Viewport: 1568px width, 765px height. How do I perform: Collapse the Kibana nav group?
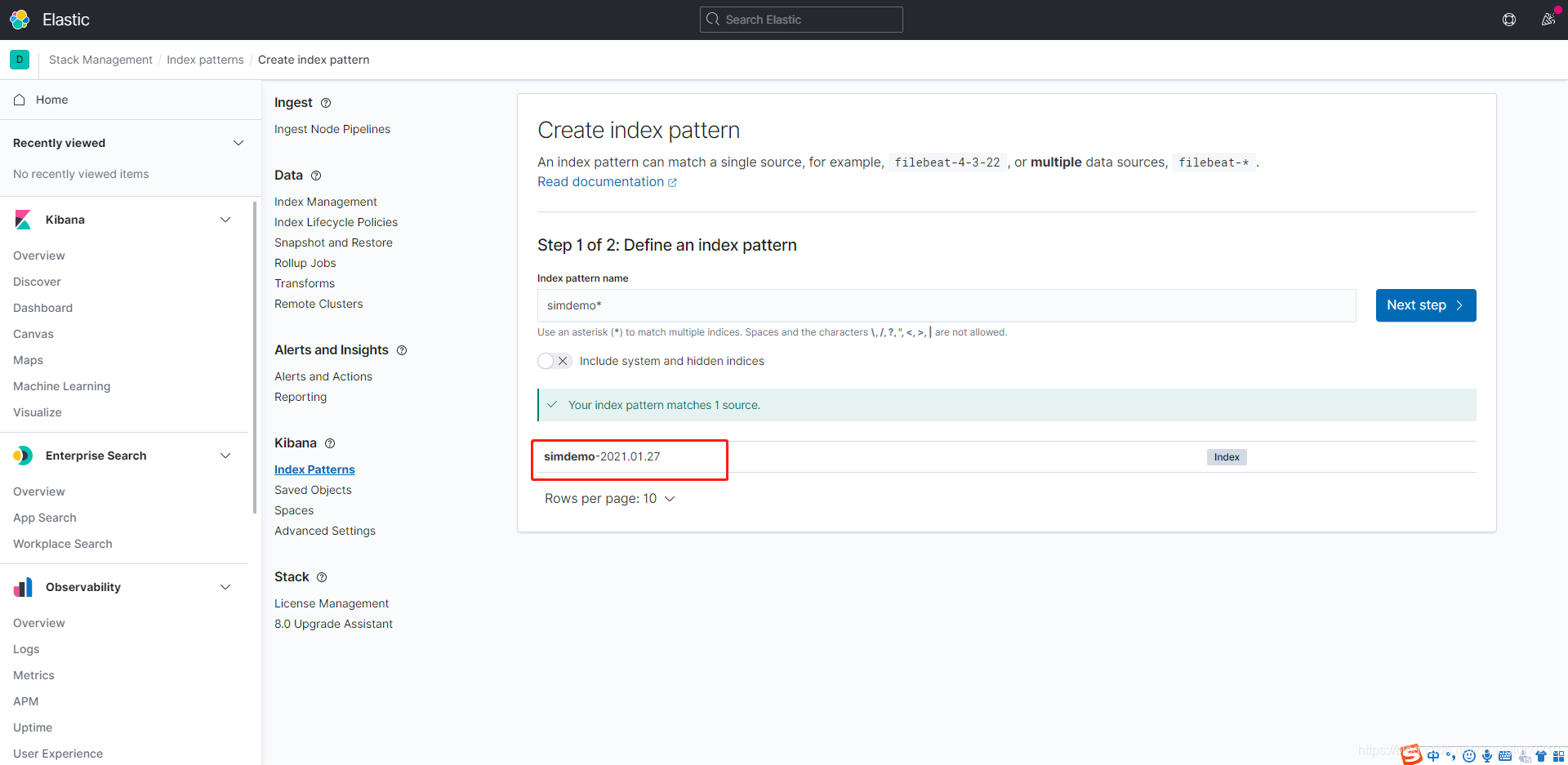click(225, 220)
